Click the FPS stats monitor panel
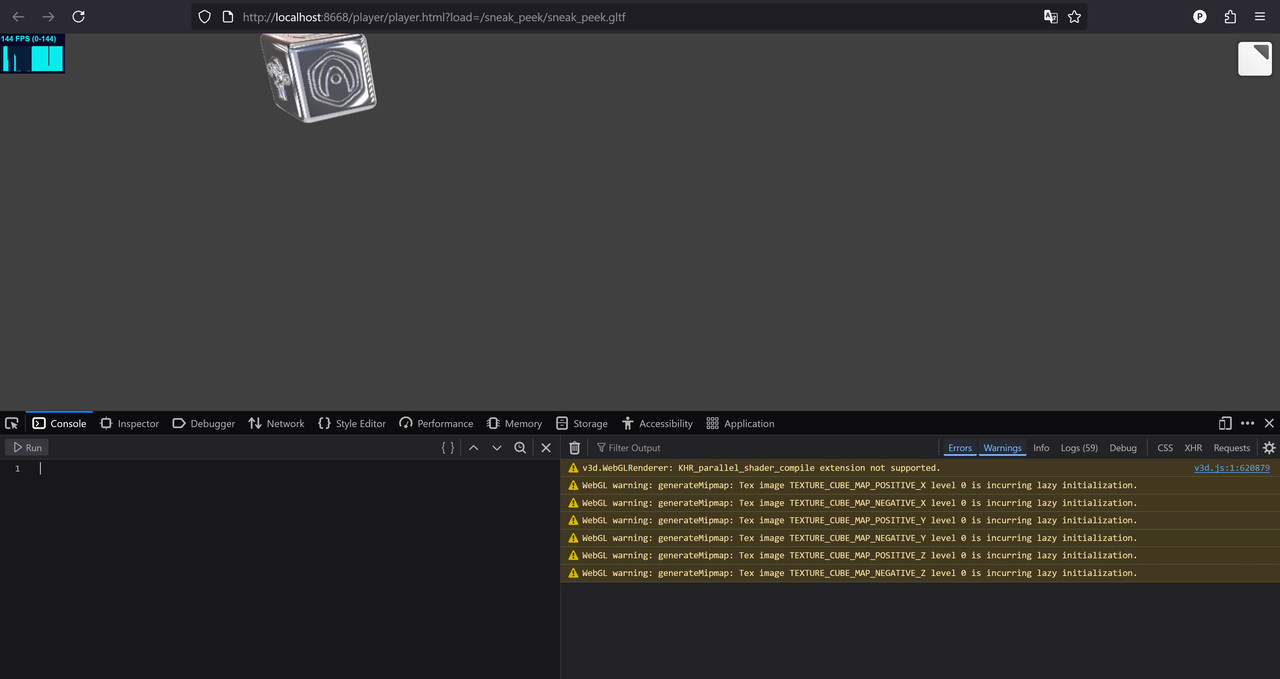 [x=33, y=54]
